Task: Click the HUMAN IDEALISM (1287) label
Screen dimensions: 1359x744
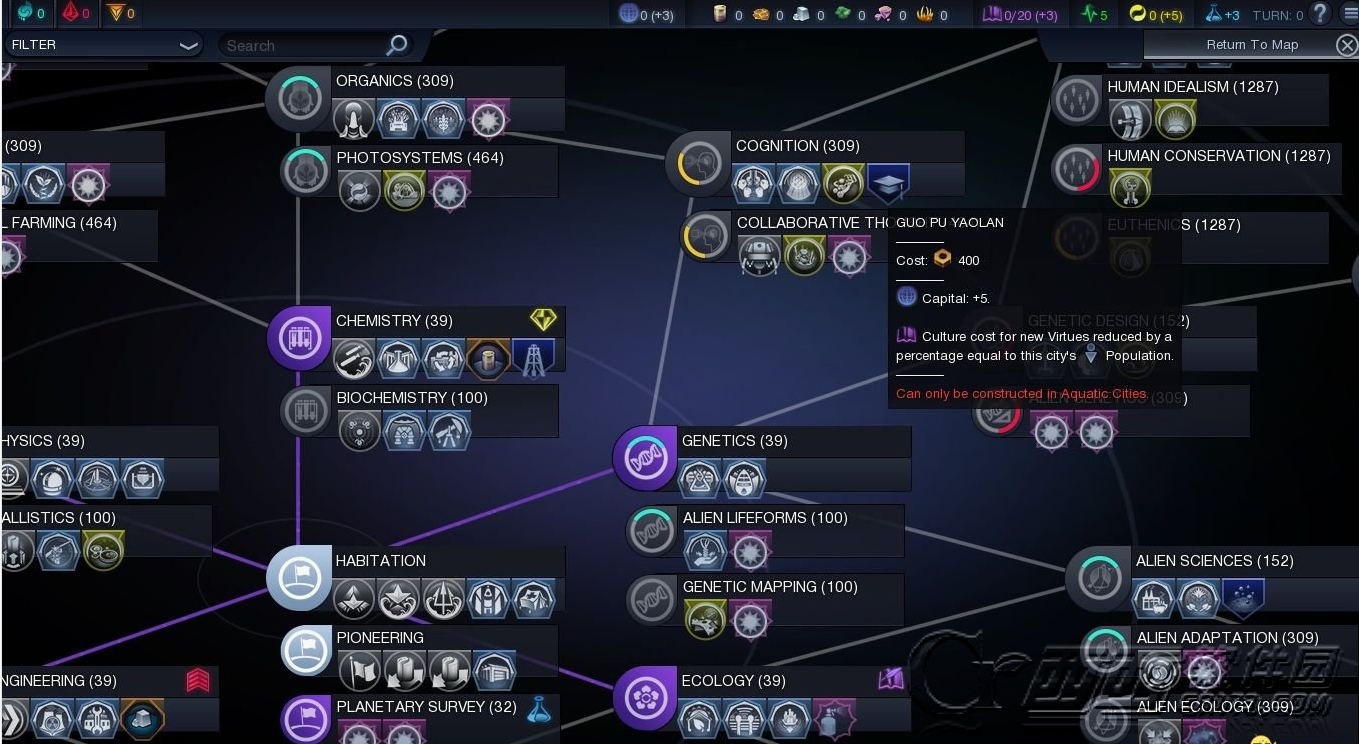Action: [x=1193, y=87]
